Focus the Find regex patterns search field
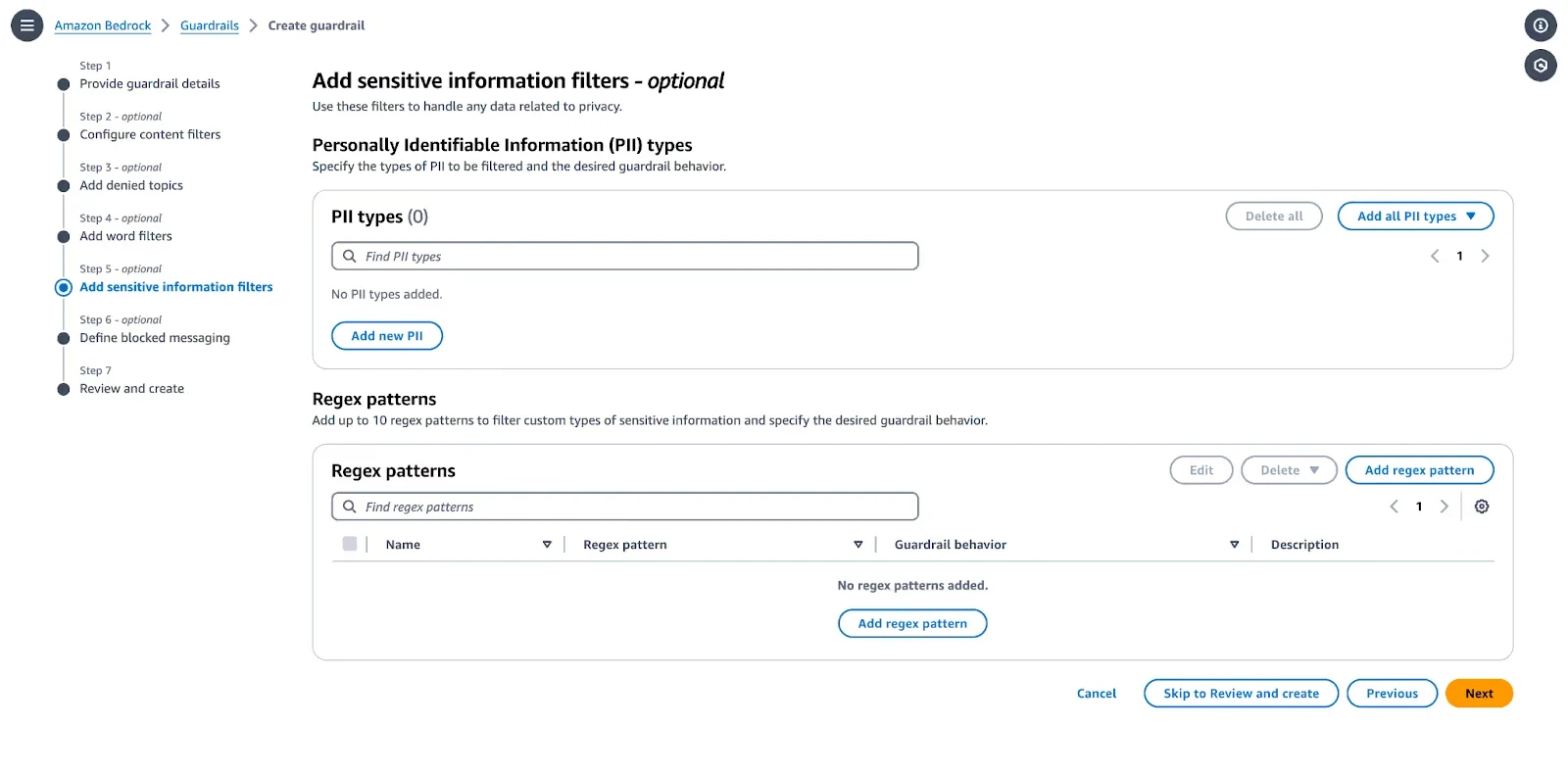Screen dimensions: 1568x774 625,507
